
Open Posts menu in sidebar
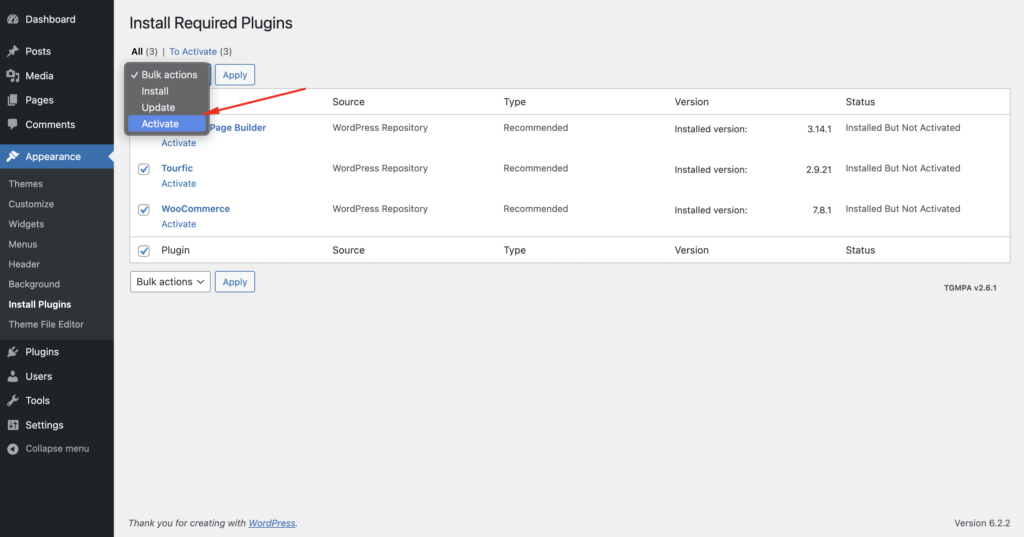tap(38, 51)
